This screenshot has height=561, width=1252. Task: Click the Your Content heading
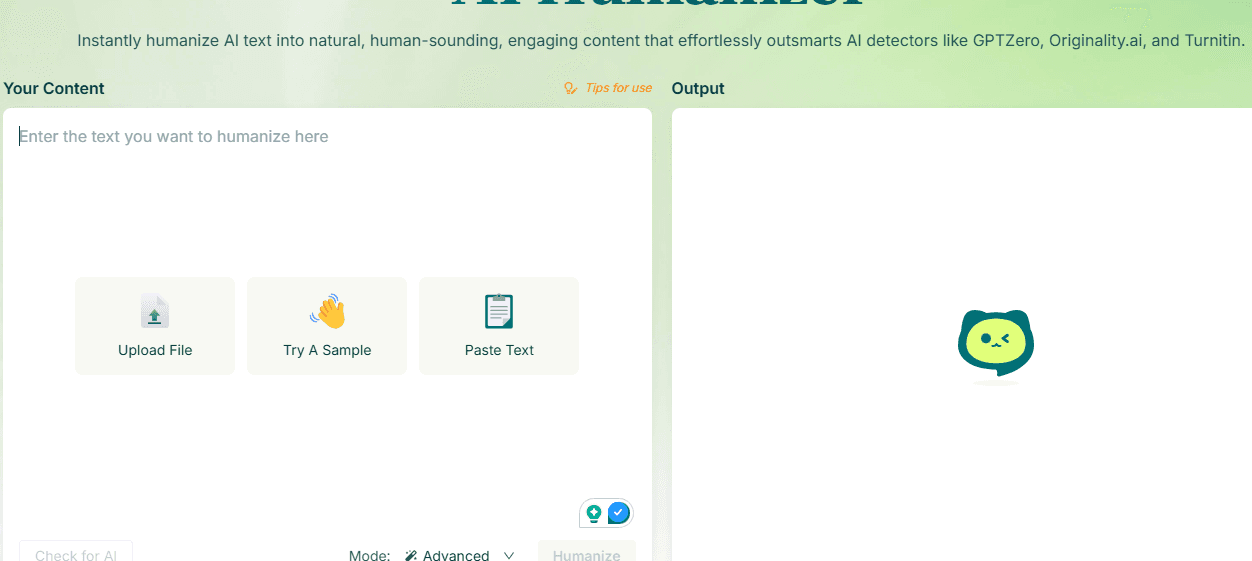coord(54,88)
